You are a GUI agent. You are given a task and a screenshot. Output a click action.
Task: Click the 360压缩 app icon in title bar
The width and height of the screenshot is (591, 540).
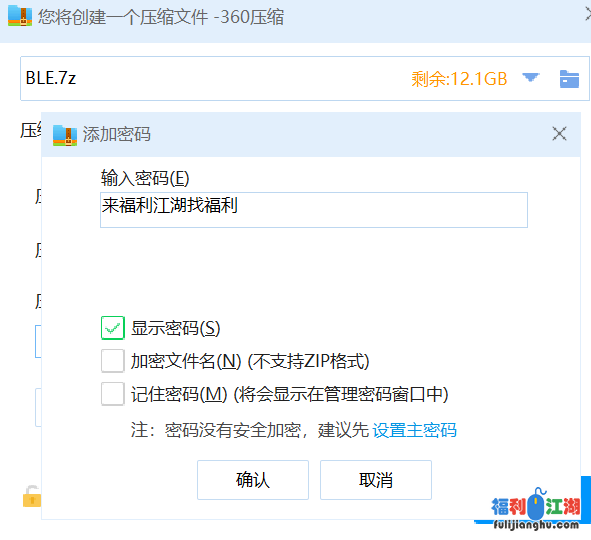(20, 16)
